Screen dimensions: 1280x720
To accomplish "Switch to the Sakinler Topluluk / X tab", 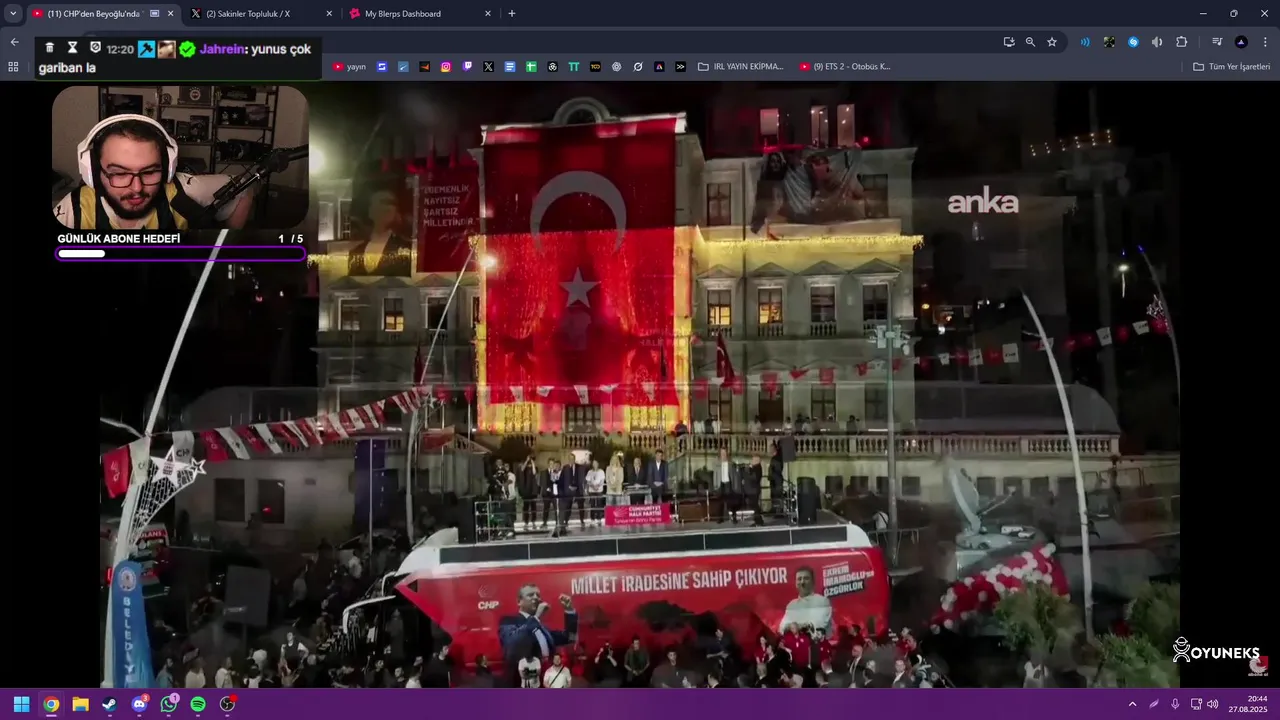I will pos(263,14).
